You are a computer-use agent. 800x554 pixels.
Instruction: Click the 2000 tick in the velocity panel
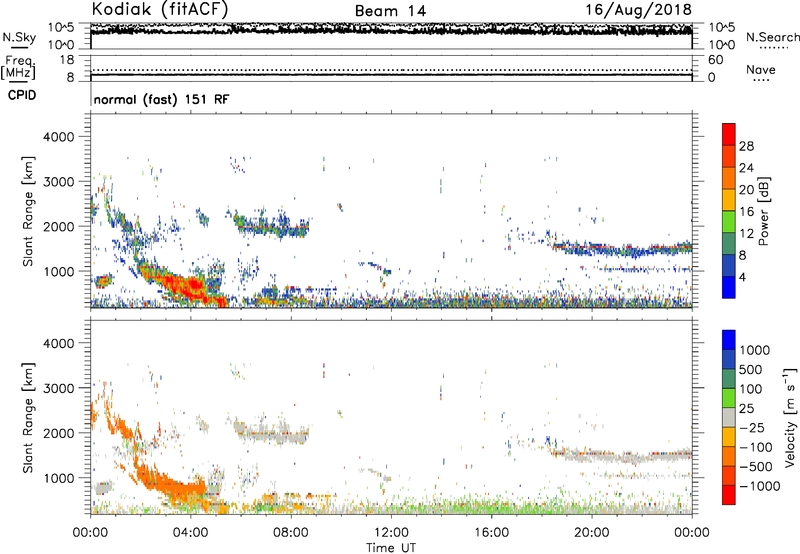[58, 433]
